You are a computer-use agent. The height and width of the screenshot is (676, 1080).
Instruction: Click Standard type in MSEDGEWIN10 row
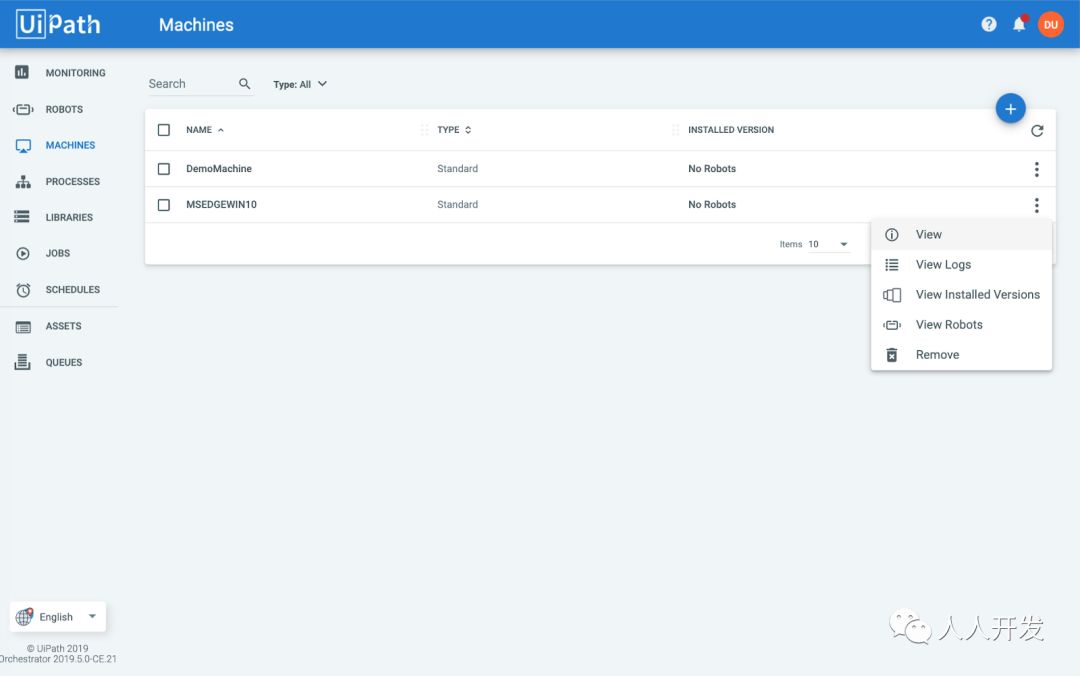457,205
